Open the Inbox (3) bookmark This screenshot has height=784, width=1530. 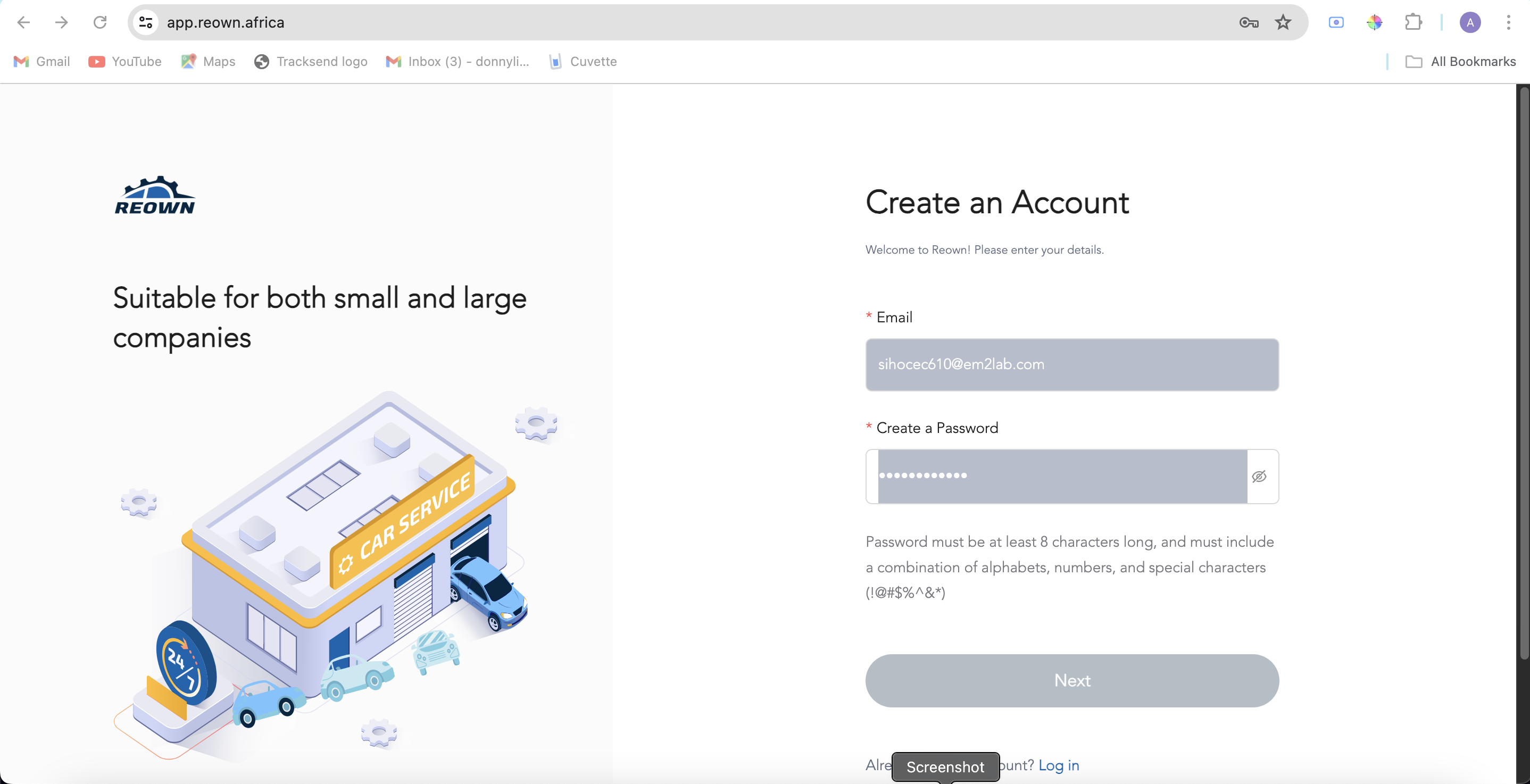(458, 61)
